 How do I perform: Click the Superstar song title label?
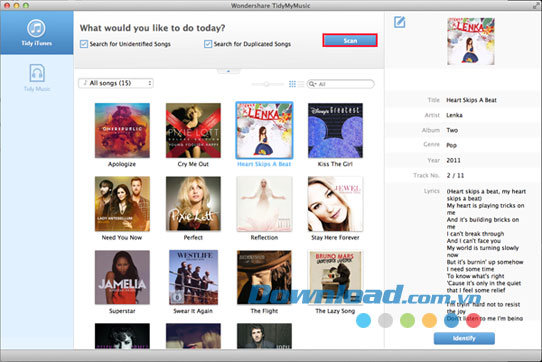[122, 311]
